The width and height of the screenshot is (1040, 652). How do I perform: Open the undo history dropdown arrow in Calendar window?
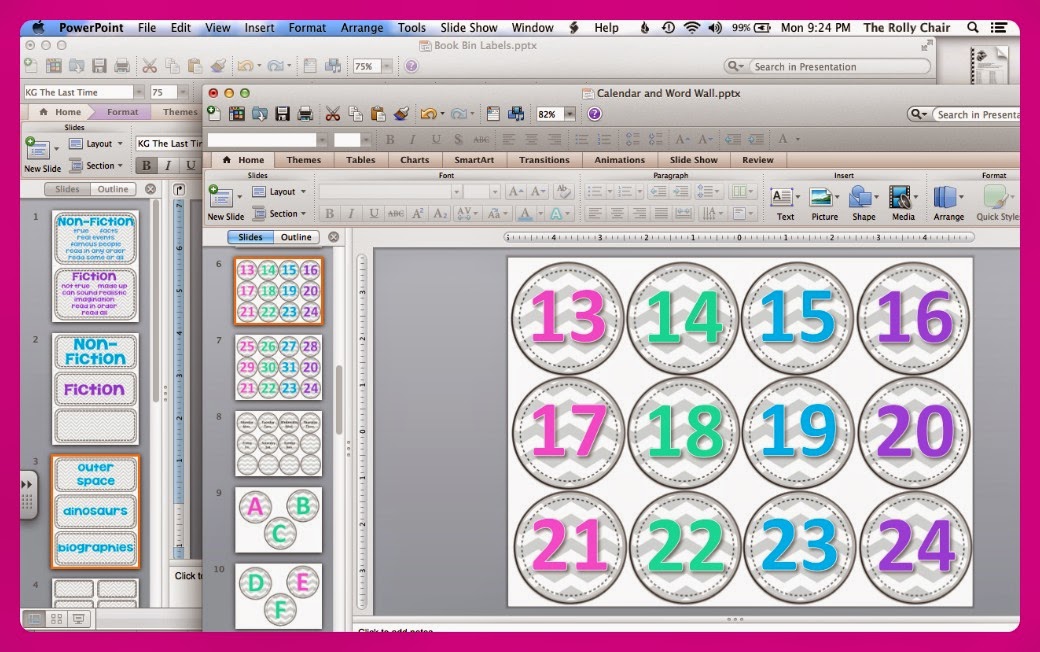click(442, 114)
